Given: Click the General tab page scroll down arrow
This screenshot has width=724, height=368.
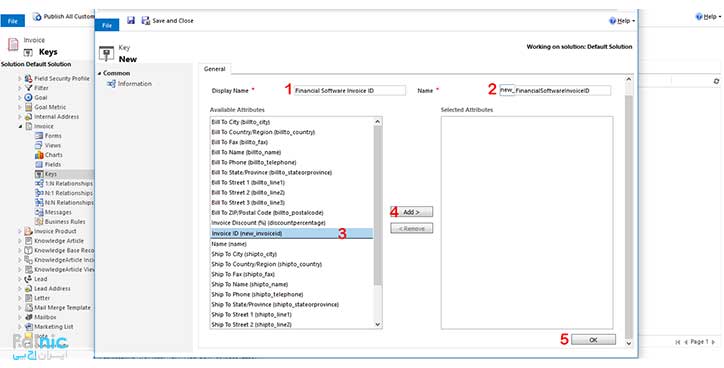Looking at the screenshot, I should coord(628,344).
